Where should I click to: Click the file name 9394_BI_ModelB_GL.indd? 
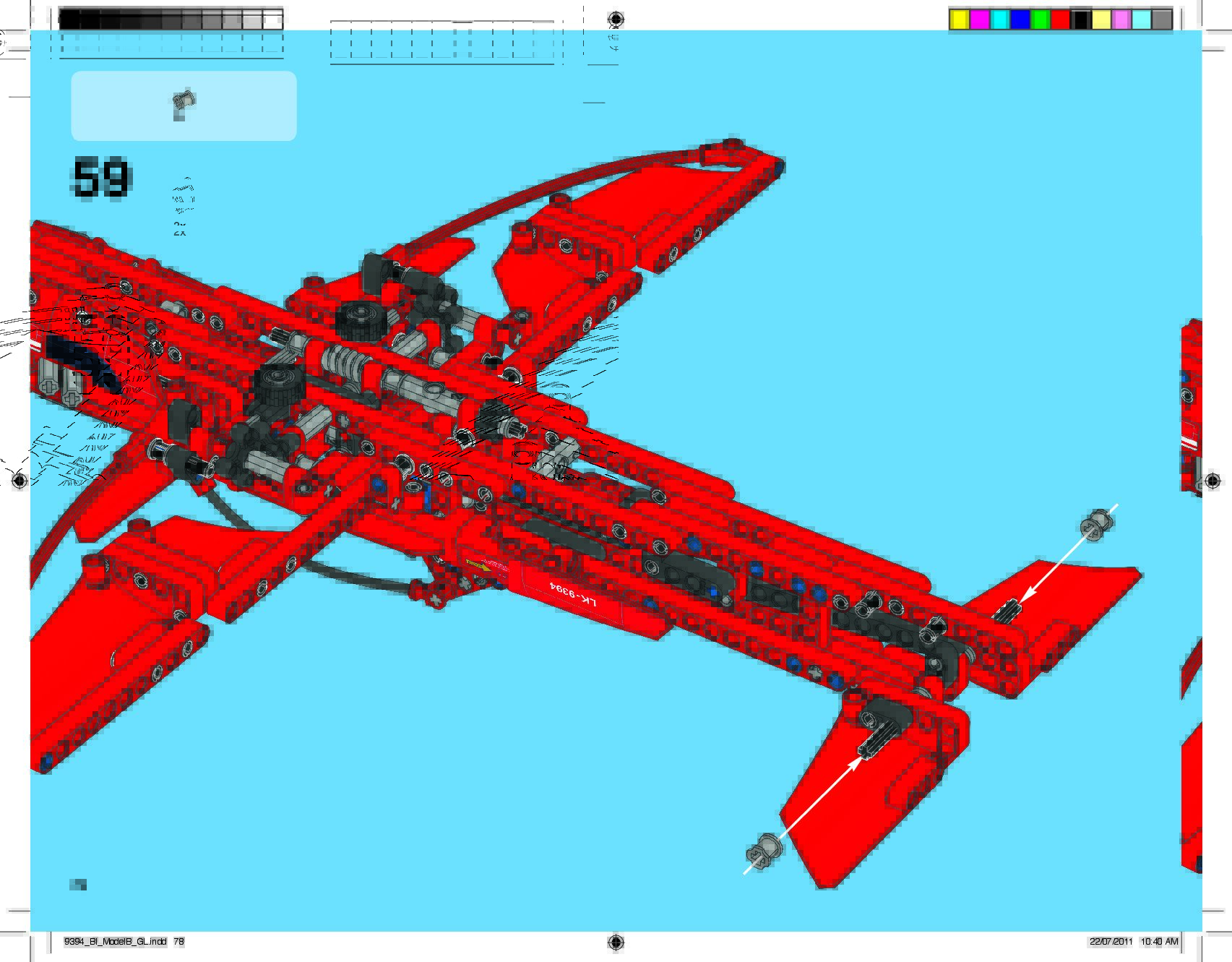tap(116, 942)
